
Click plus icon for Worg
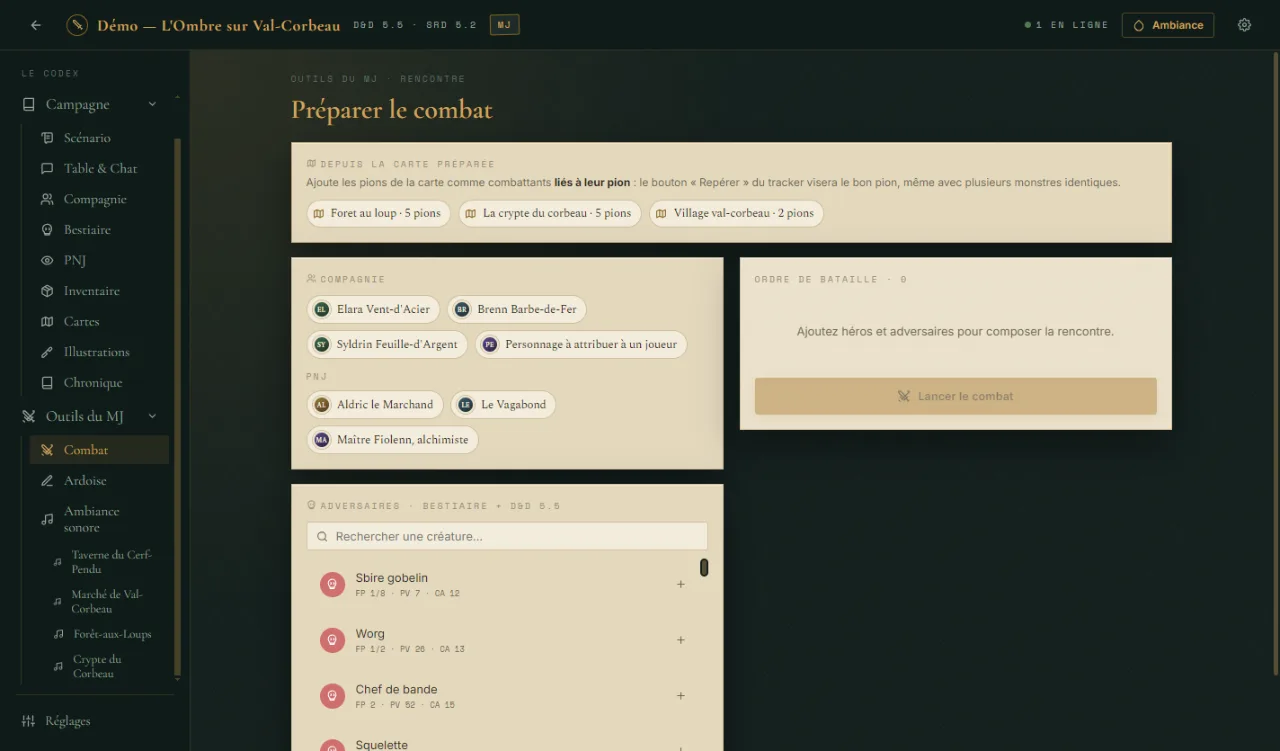coord(681,640)
